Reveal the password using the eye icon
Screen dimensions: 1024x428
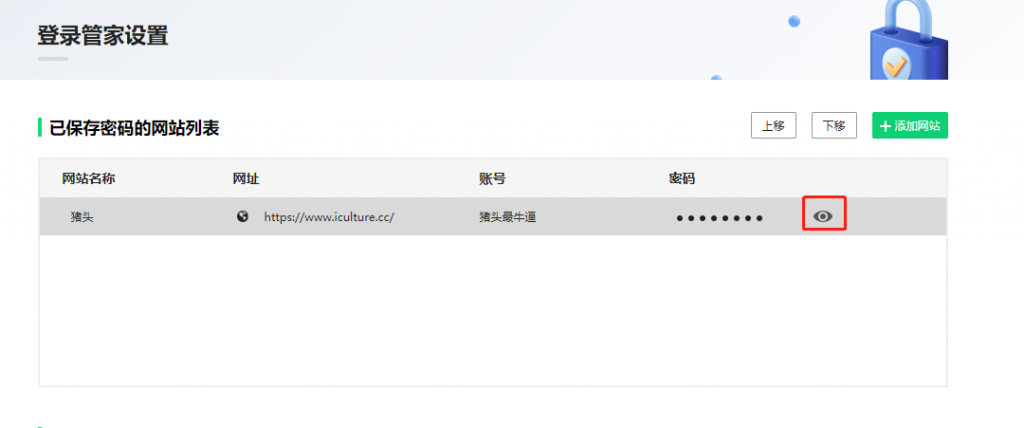click(823, 216)
